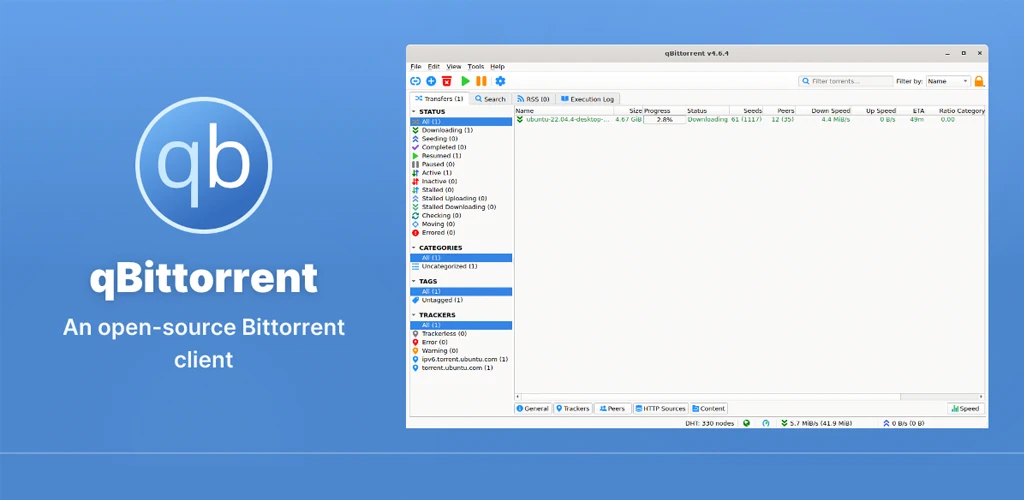Click the Filter torrents search field

click(x=846, y=82)
